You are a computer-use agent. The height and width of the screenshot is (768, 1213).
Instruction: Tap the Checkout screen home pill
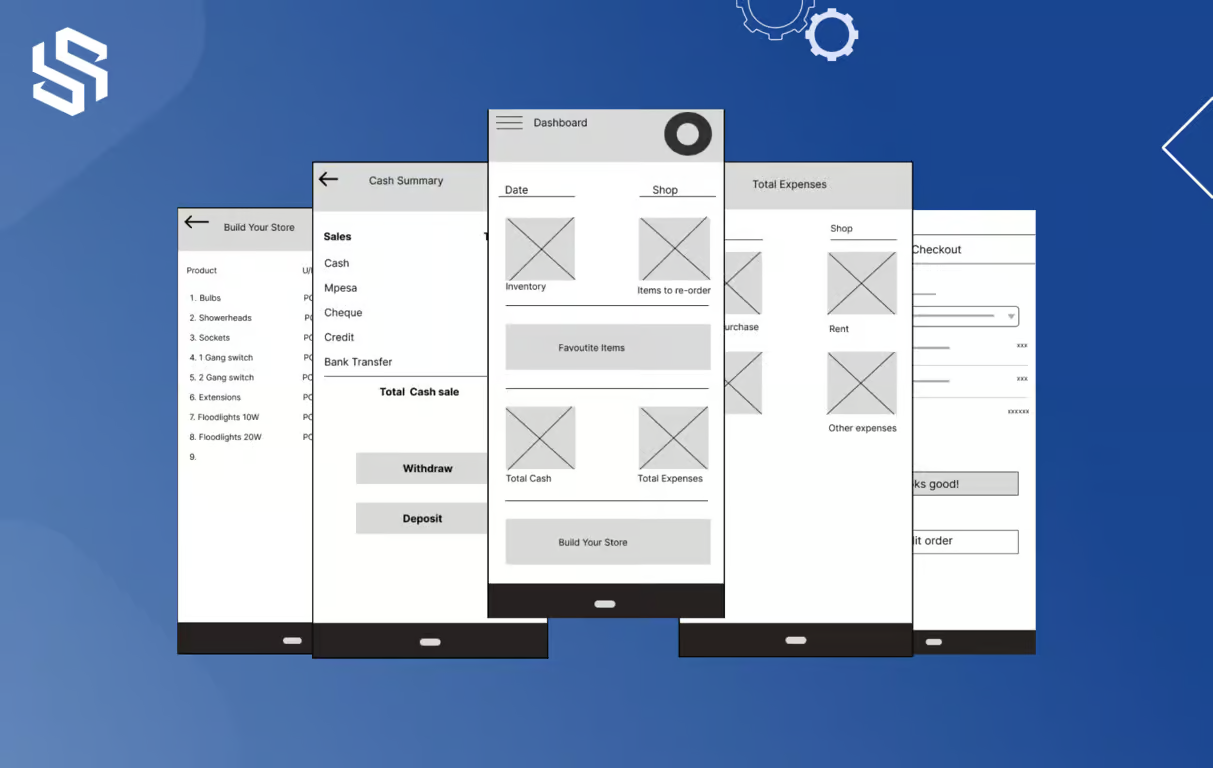(933, 642)
